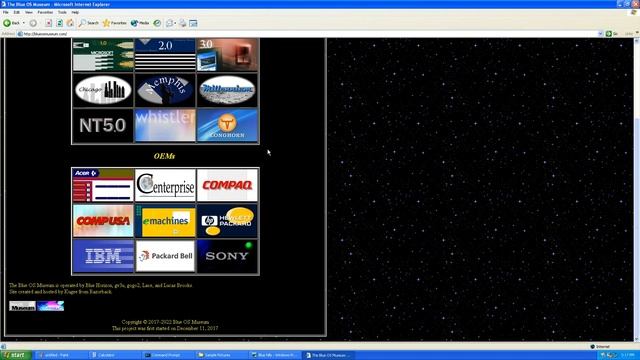
Task: Click the grayed Forward arrow button
Action: pyautogui.click(x=33, y=23)
